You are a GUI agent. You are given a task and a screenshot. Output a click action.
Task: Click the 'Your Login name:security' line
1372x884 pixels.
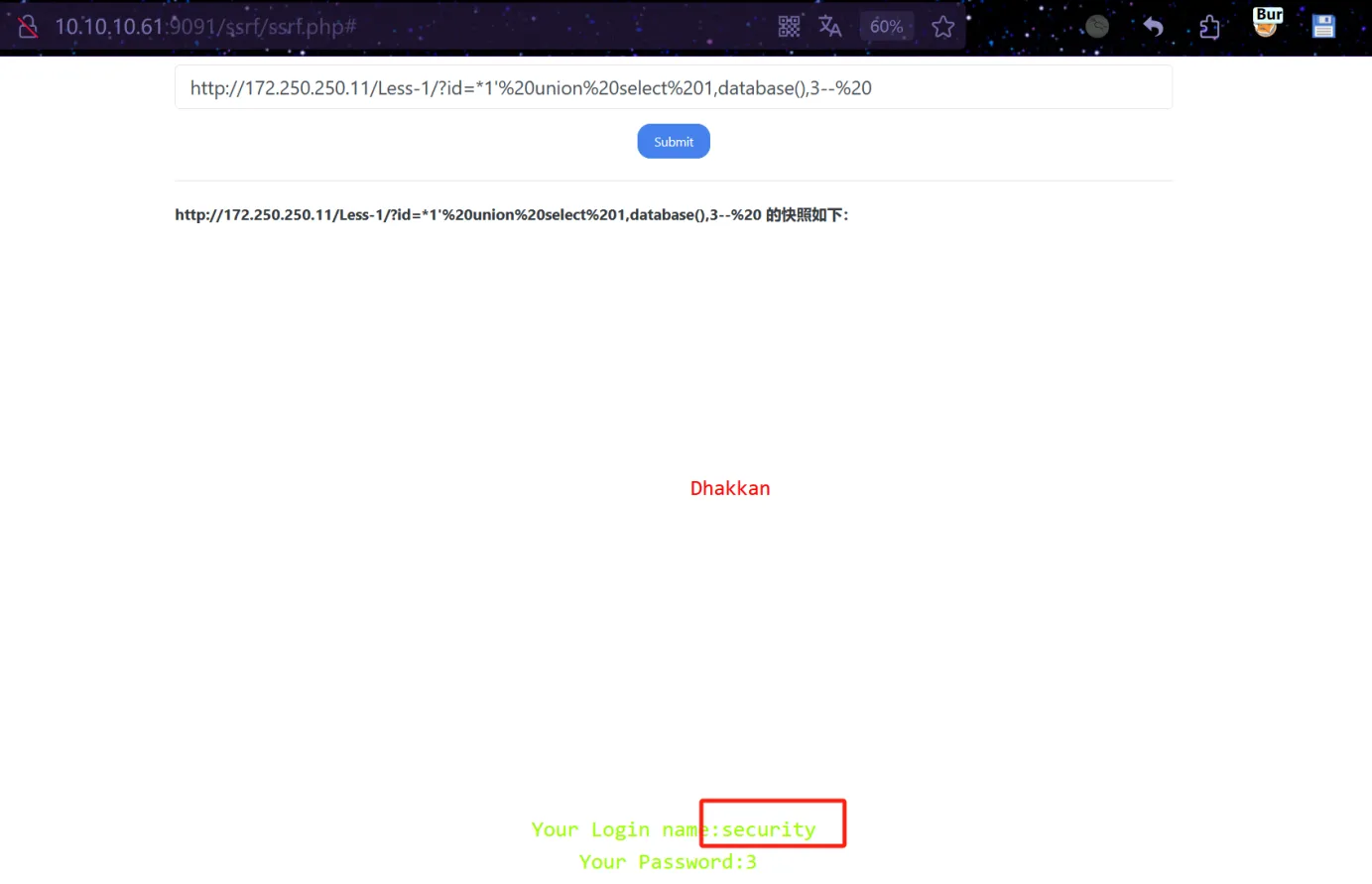pos(674,829)
